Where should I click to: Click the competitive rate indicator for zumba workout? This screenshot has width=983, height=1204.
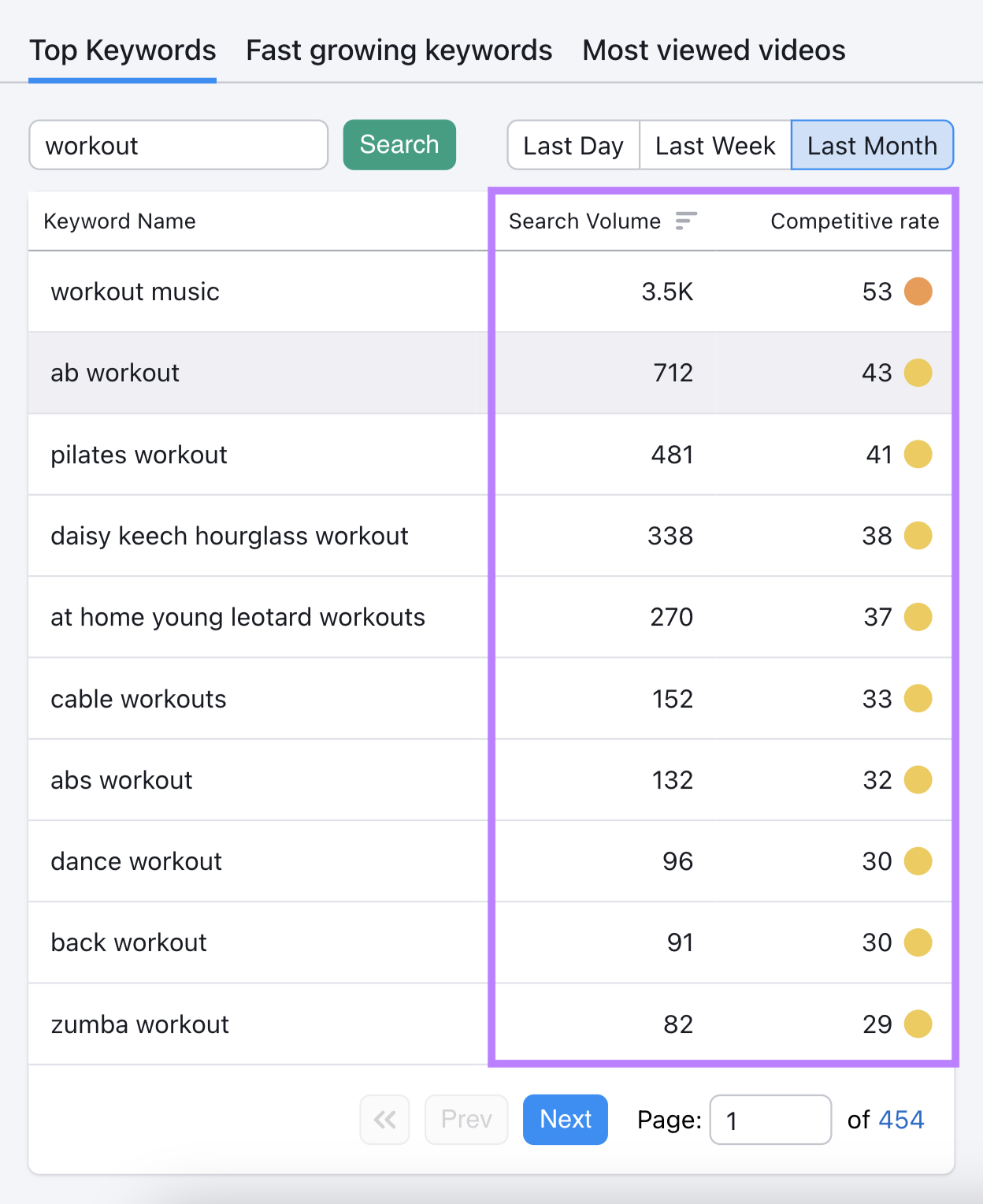pyautogui.click(x=918, y=1024)
